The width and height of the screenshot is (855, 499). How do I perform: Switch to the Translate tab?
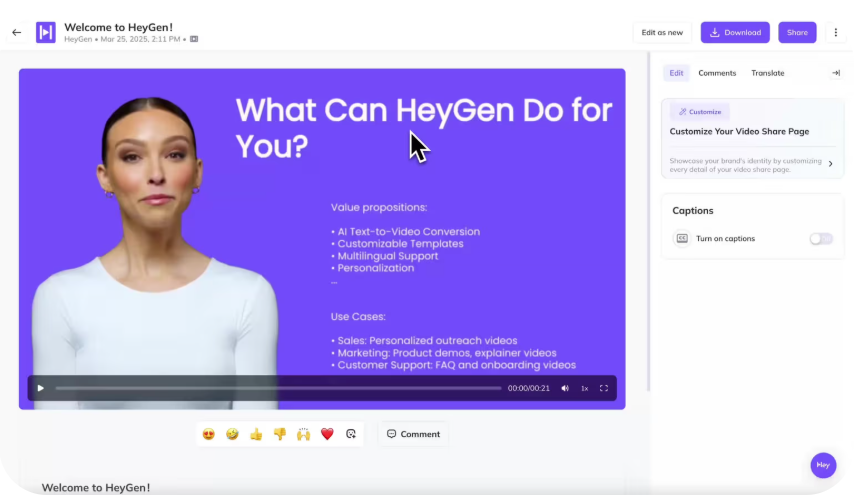tap(768, 73)
